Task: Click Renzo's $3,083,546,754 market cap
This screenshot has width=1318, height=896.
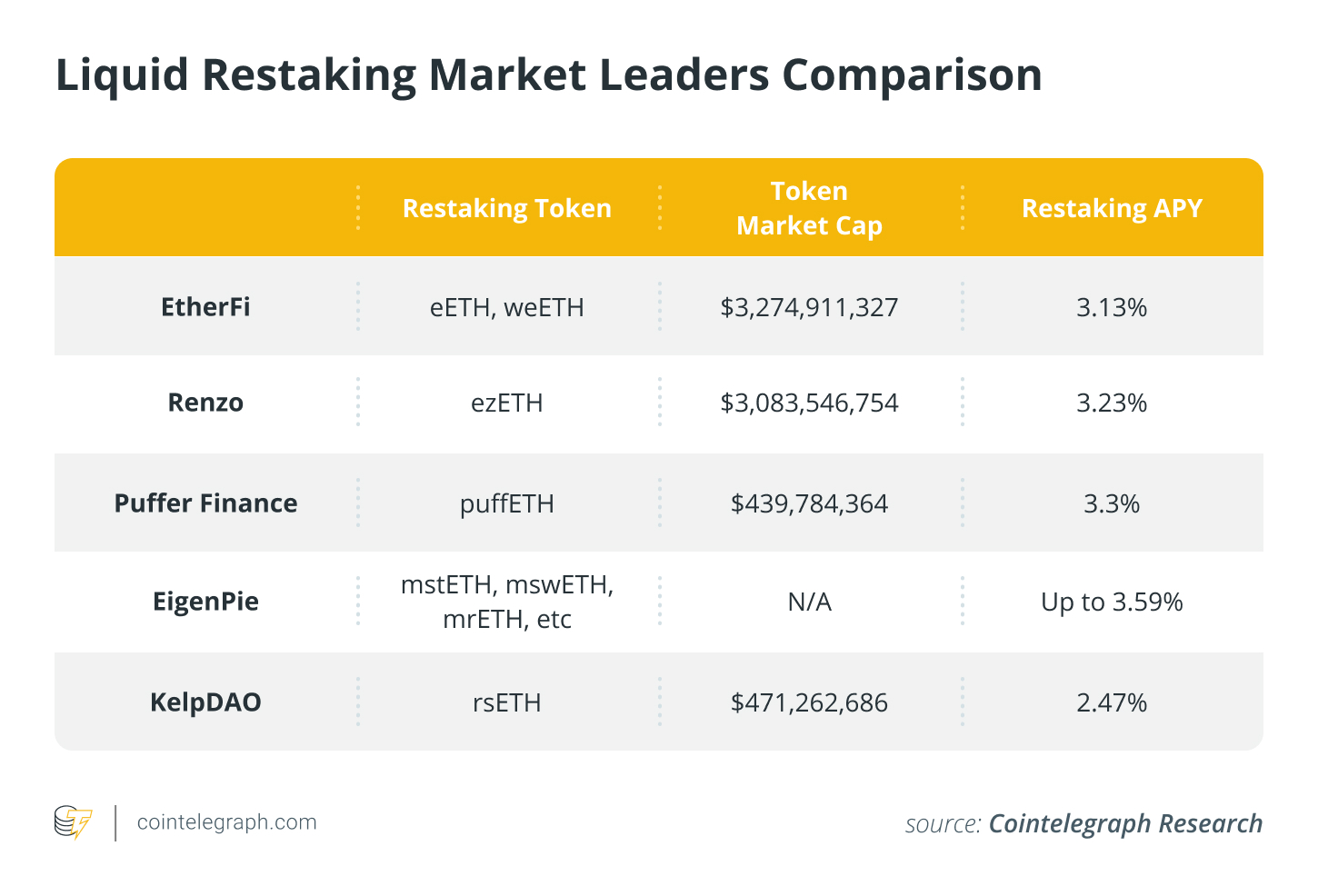Action: click(809, 403)
